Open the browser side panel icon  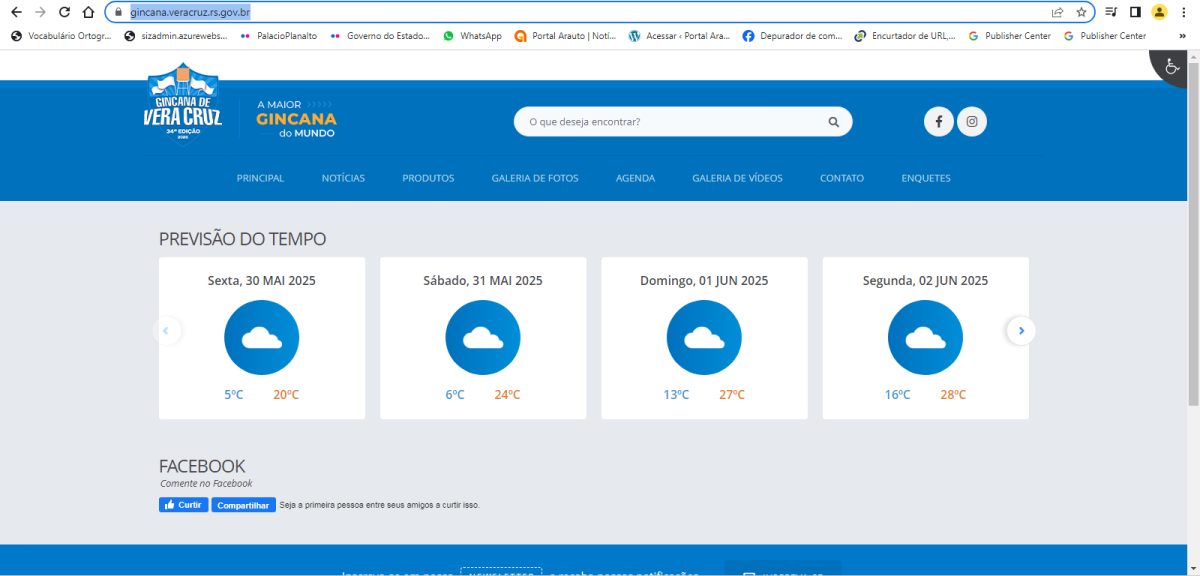1135,12
